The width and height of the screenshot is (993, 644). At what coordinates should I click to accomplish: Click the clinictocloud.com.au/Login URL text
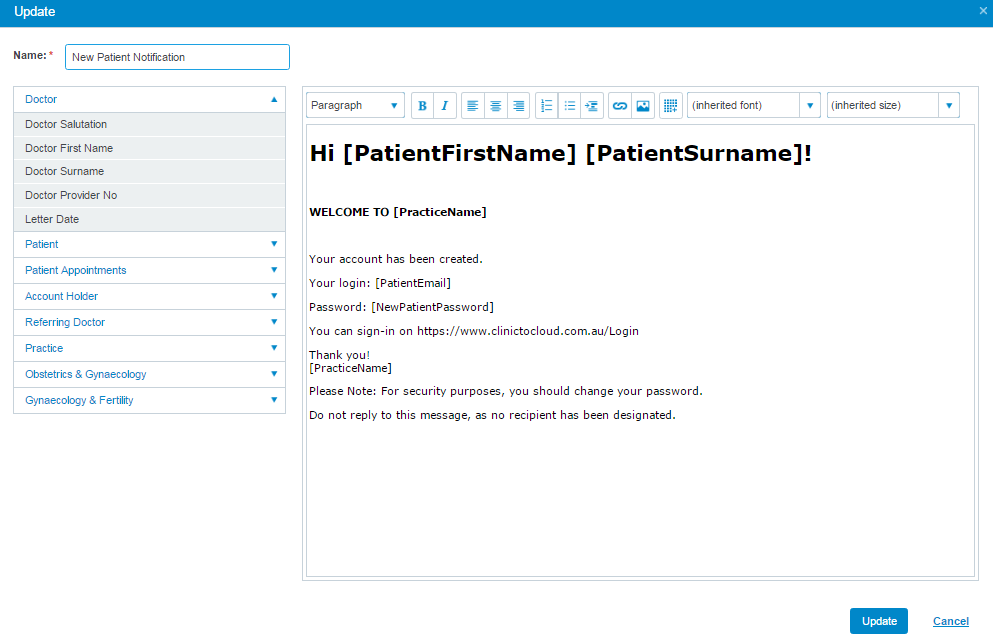528,331
